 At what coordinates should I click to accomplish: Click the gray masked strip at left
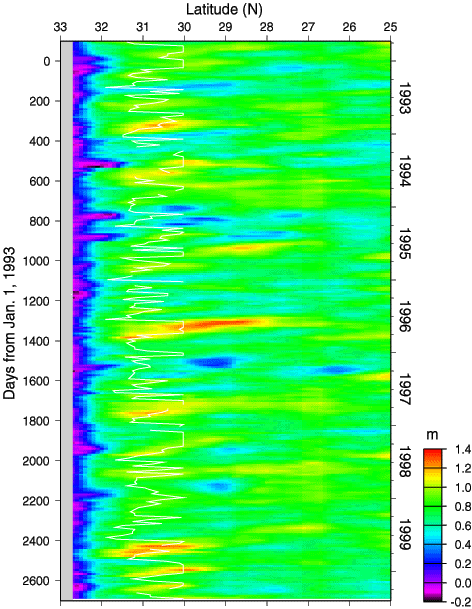coord(66,320)
